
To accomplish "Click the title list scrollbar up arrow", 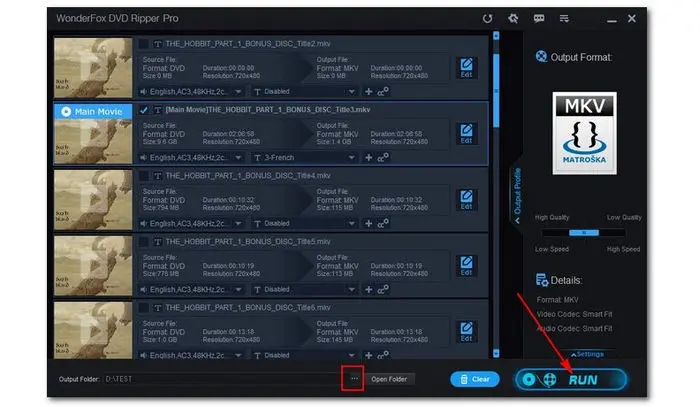I will click(496, 35).
